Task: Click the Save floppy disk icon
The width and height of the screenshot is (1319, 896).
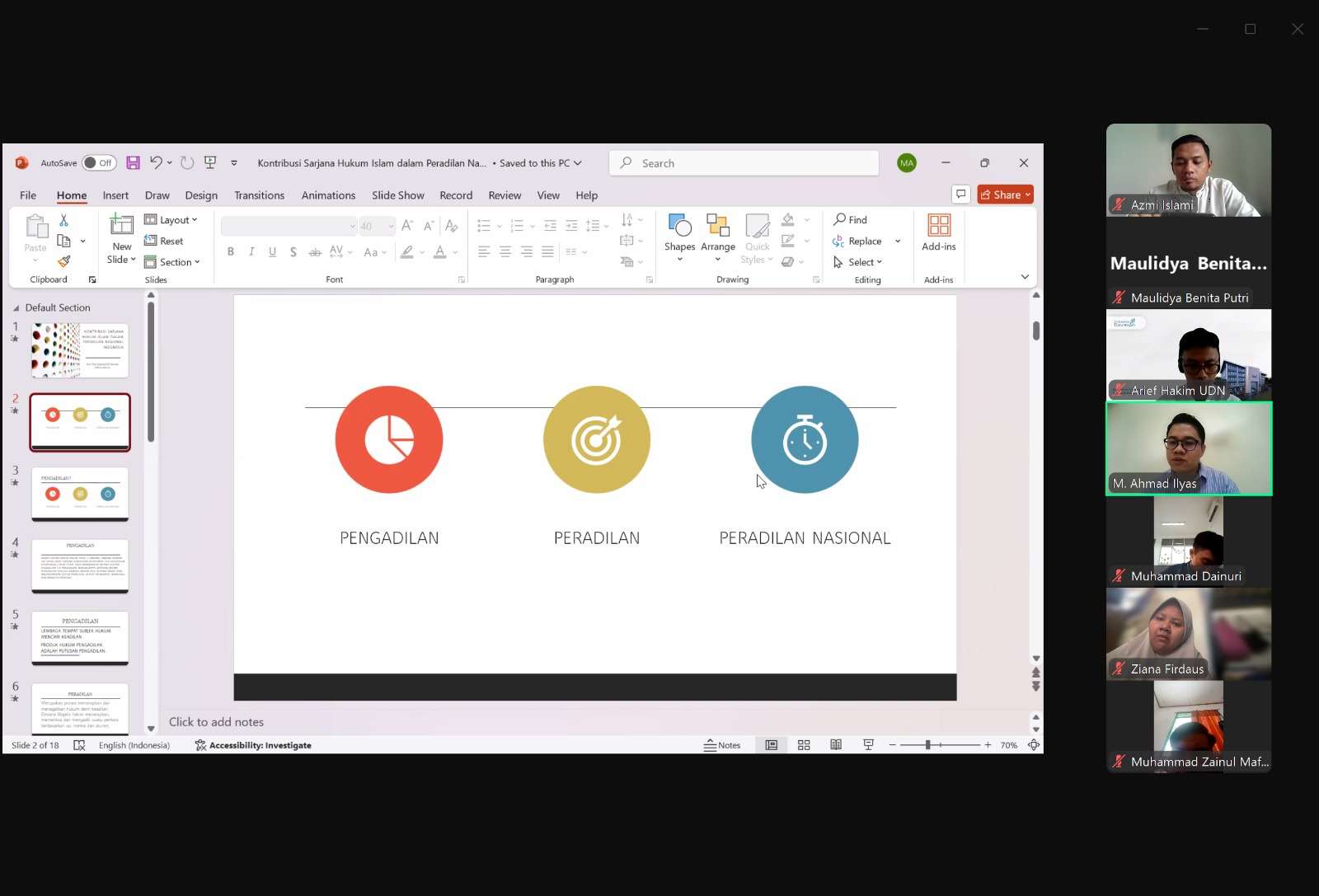Action: point(133,163)
